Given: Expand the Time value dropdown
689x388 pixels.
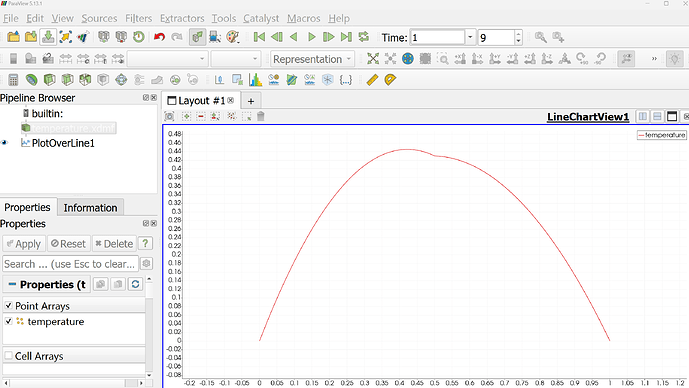Looking at the screenshot, I should click(470, 37).
